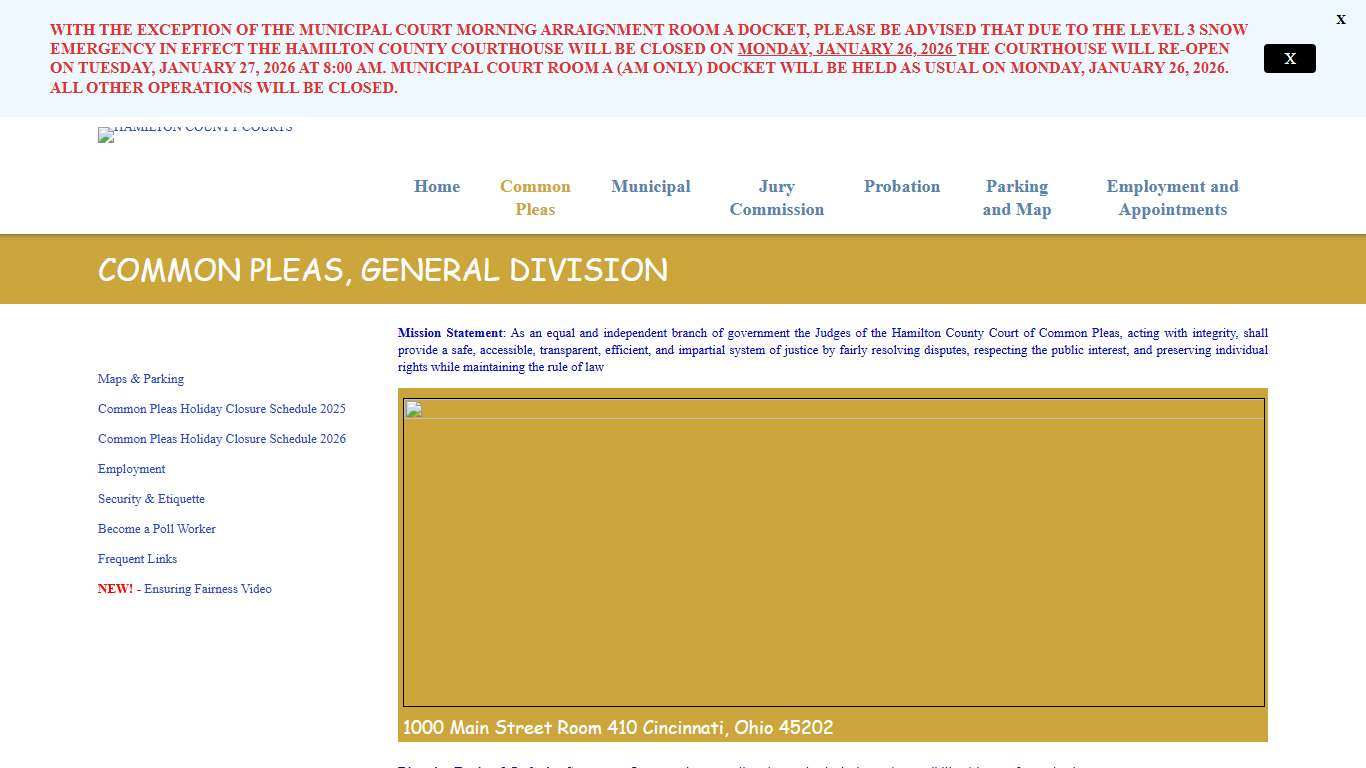Image resolution: width=1366 pixels, height=768 pixels.
Task: Dismiss the snow emergency alert banner
Action: [1289, 58]
